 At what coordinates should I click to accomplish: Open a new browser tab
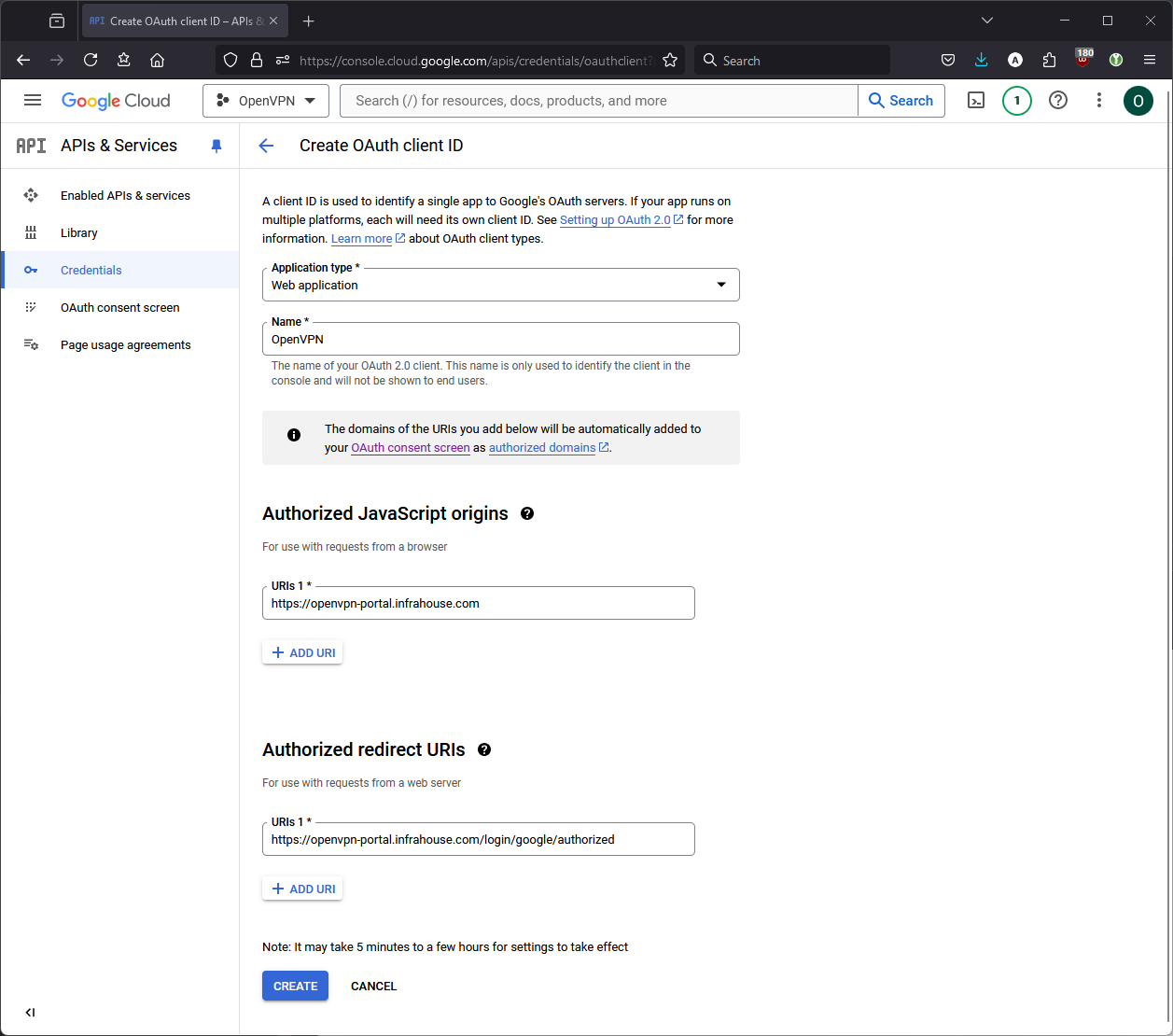(309, 21)
